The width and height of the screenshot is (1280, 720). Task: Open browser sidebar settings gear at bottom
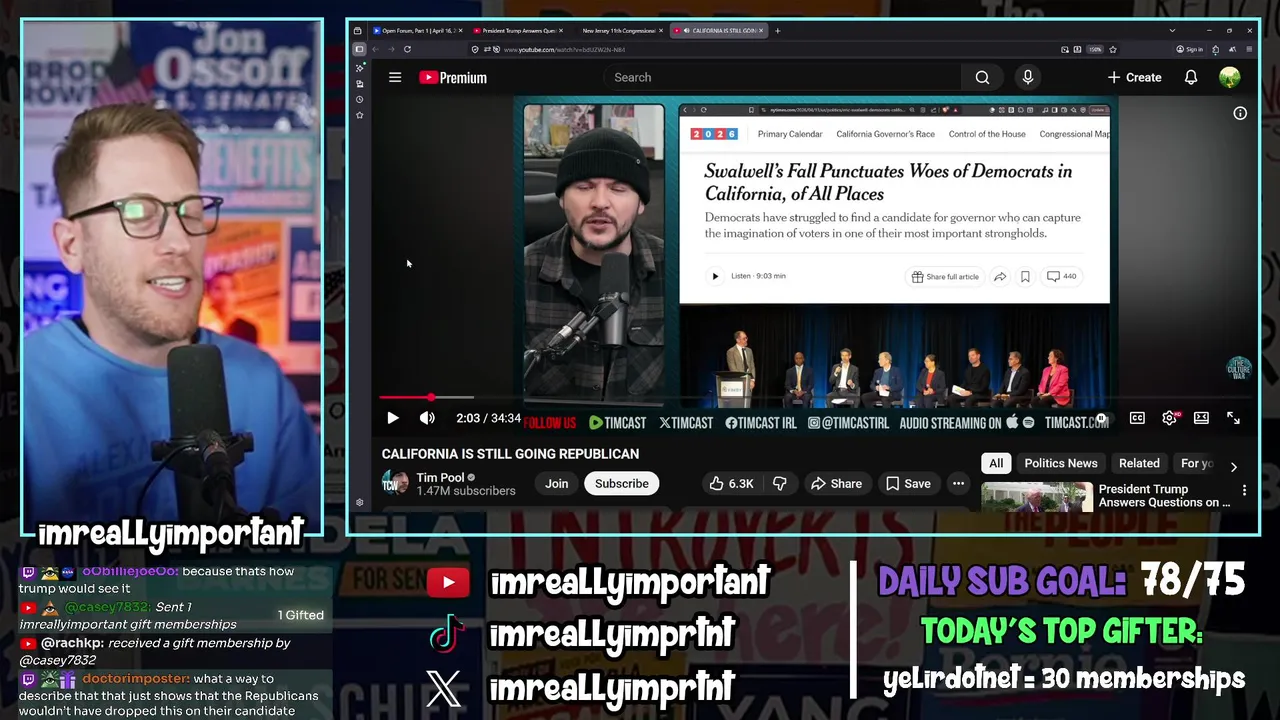point(360,502)
